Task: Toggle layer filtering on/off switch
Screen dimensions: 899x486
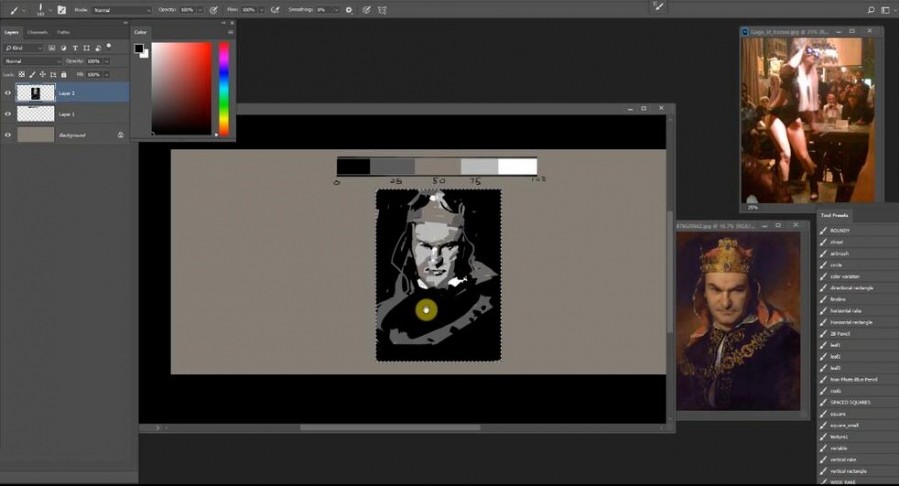Action: click(109, 46)
